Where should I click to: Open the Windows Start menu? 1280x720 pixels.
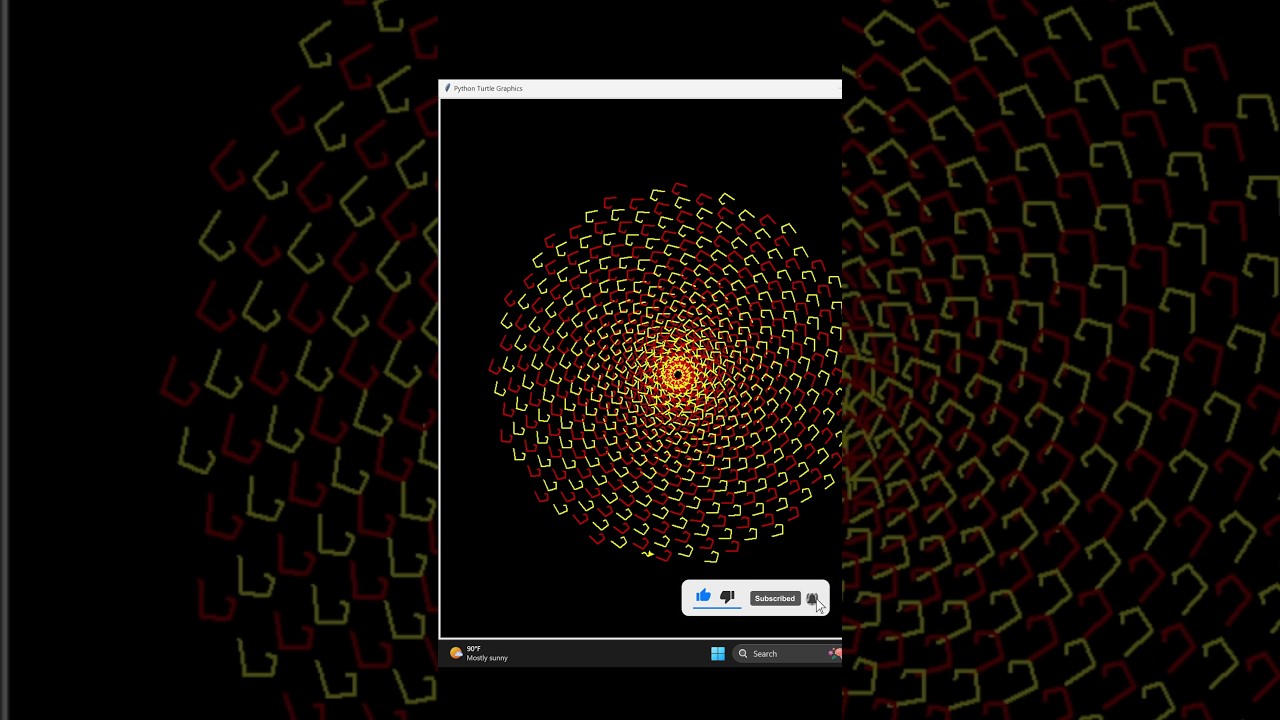coord(717,653)
